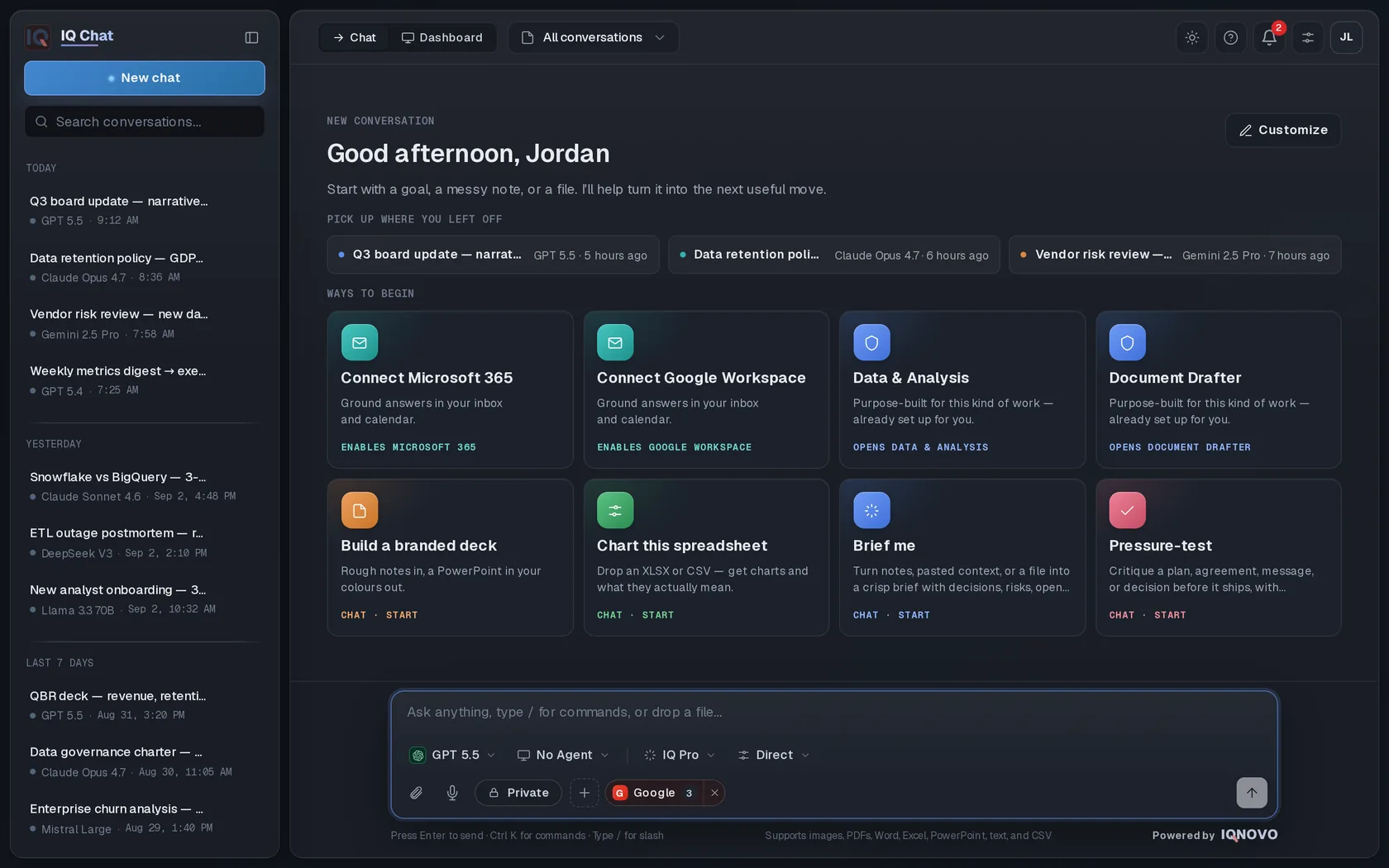The width and height of the screenshot is (1389, 868).
Task: Open JL user profile avatar
Action: click(x=1346, y=37)
